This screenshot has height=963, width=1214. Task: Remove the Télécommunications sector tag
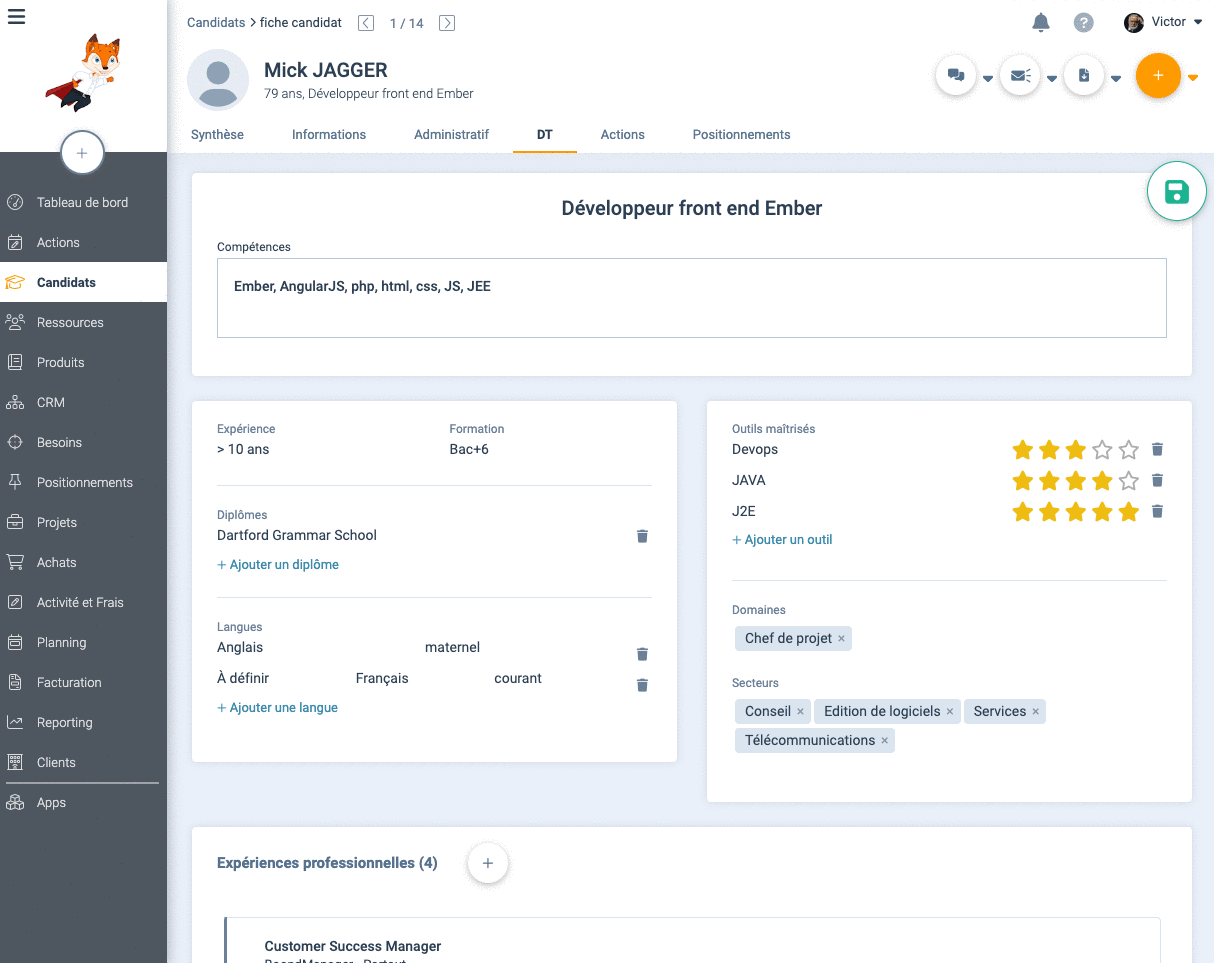point(884,741)
